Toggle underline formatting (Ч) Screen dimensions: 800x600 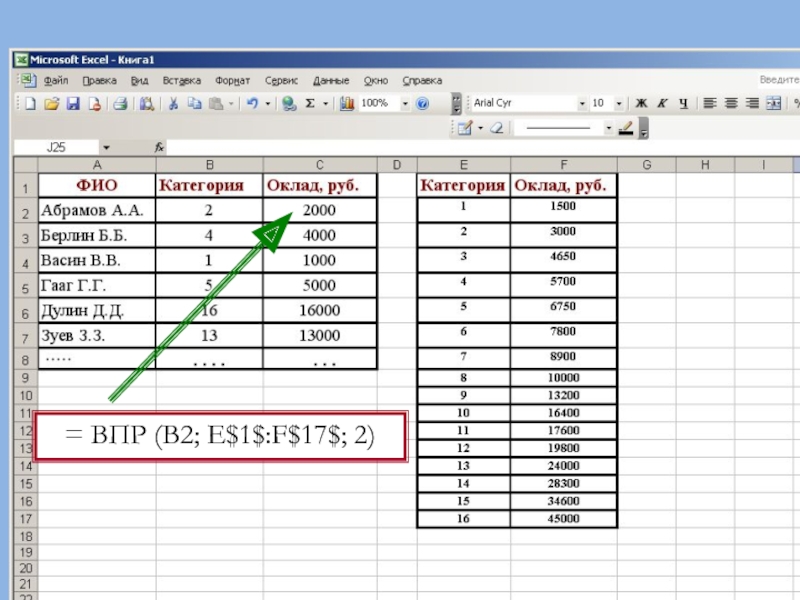[x=683, y=103]
